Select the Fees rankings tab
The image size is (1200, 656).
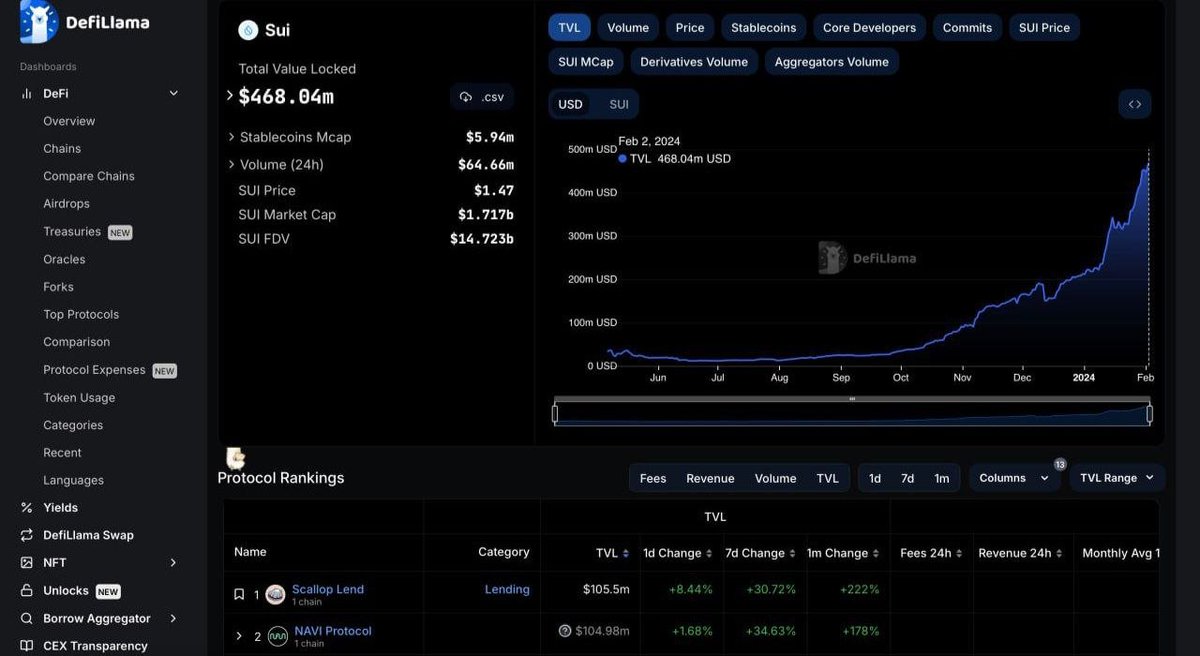(653, 478)
